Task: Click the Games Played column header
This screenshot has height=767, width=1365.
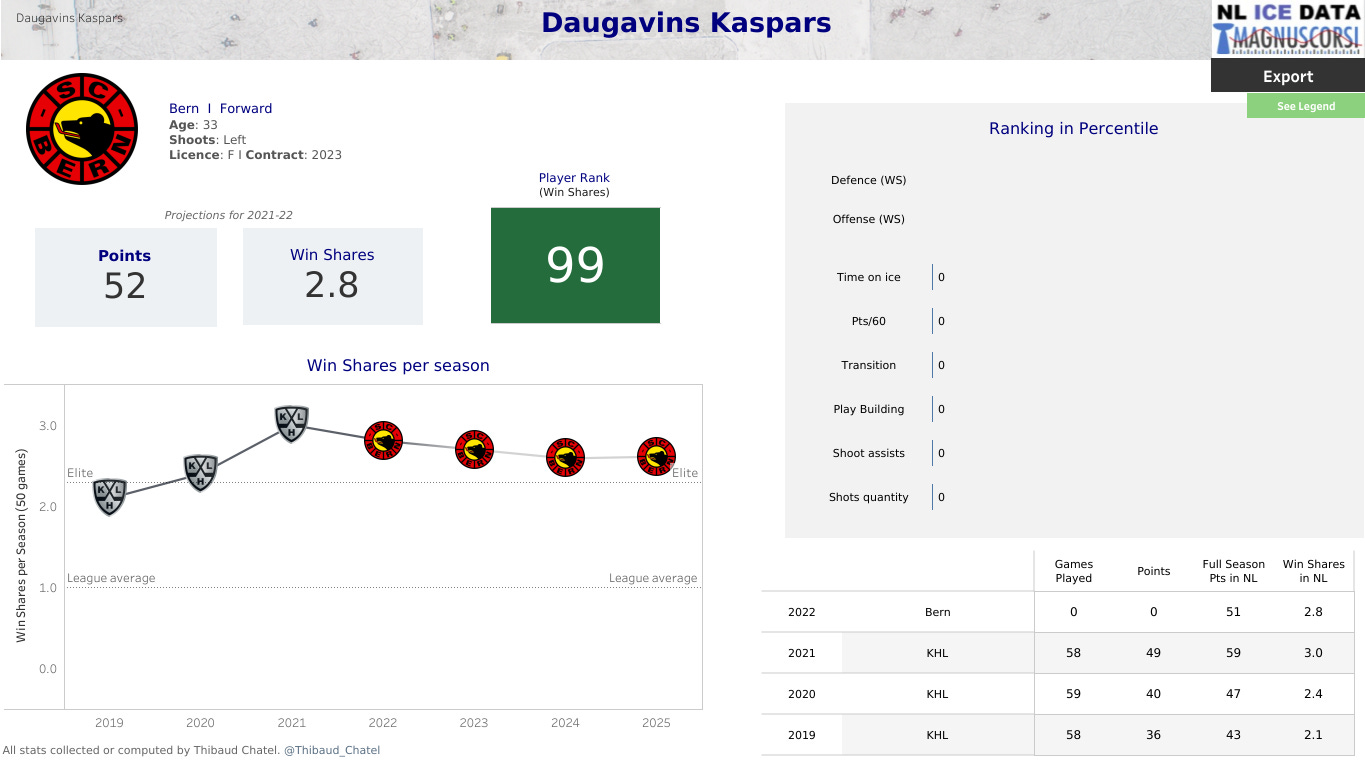Action: (1073, 571)
